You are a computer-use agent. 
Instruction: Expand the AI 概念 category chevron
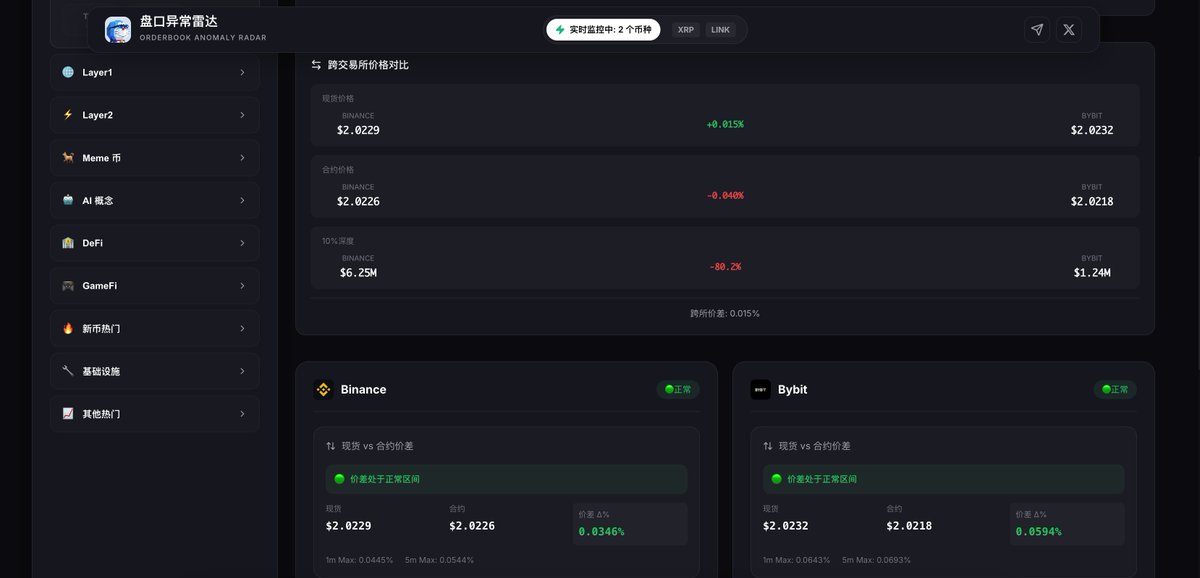[x=242, y=200]
